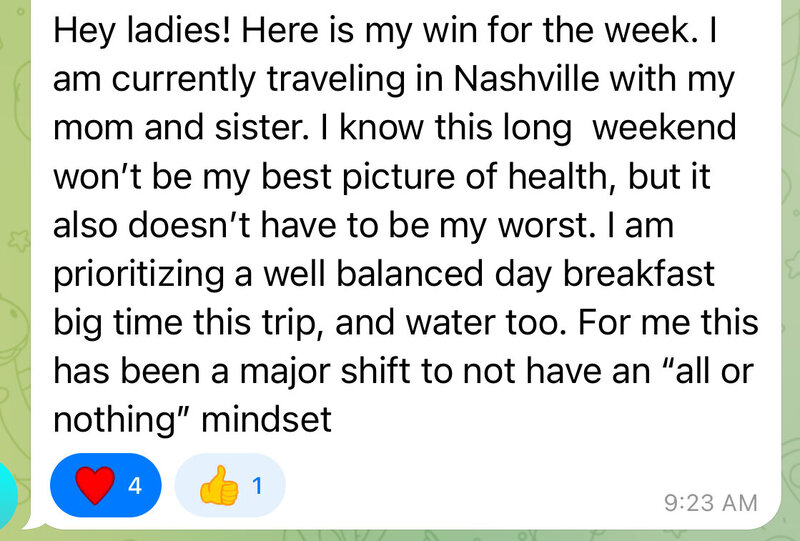Tap the thumbs-up emoji reaction
The height and width of the screenshot is (541, 800).
click(x=219, y=485)
